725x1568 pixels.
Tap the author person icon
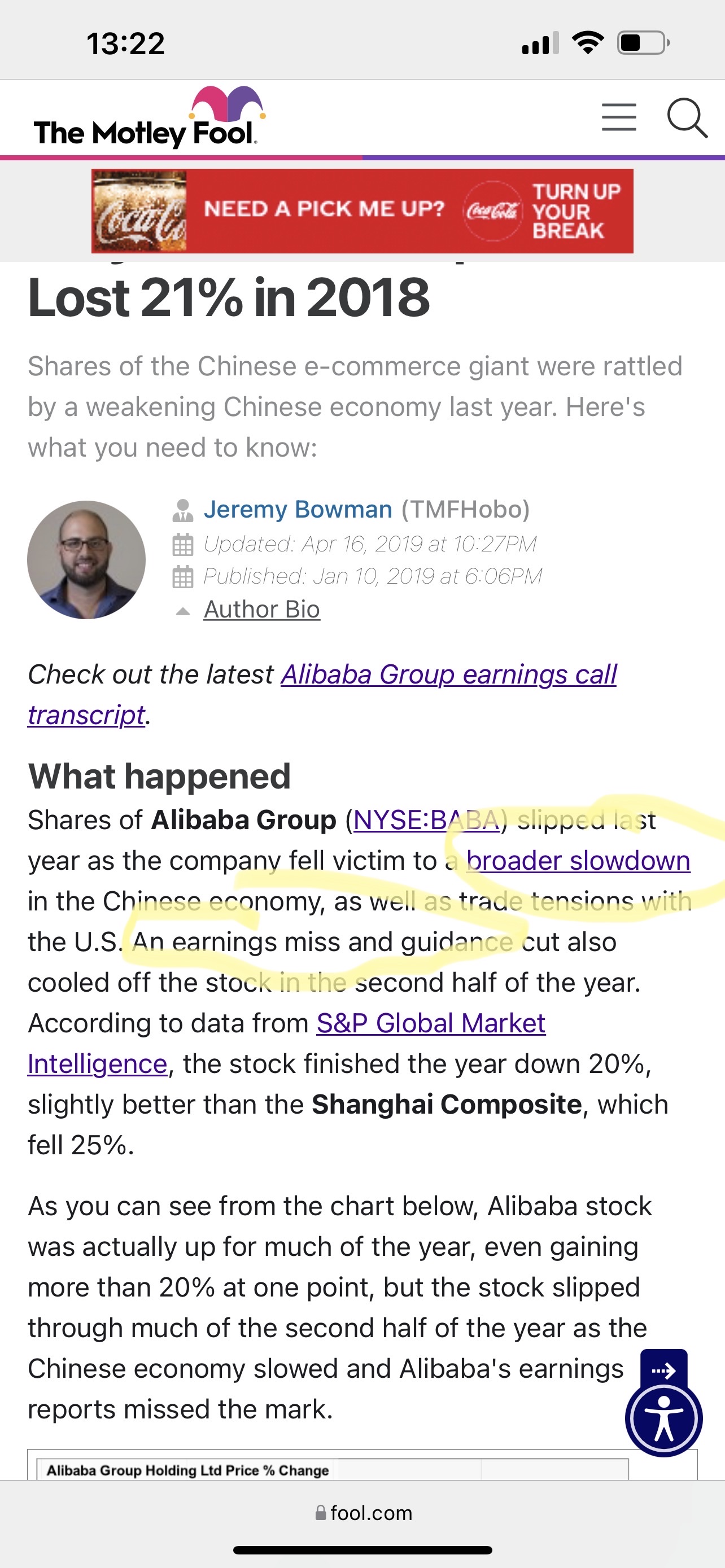[182, 510]
